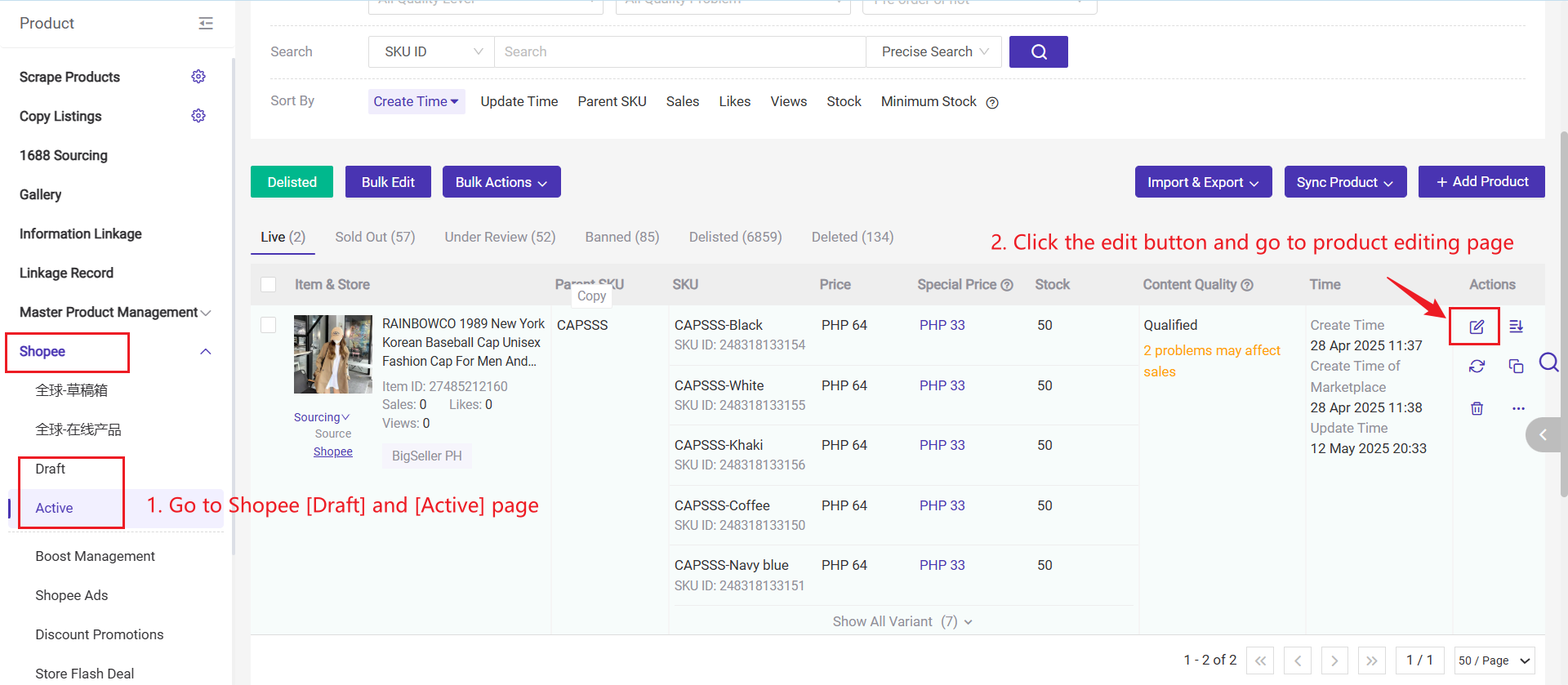Viewport: 1568px width, 685px height.
Task: Open the RAINBOWCO cap product thumbnail
Action: pos(333,354)
